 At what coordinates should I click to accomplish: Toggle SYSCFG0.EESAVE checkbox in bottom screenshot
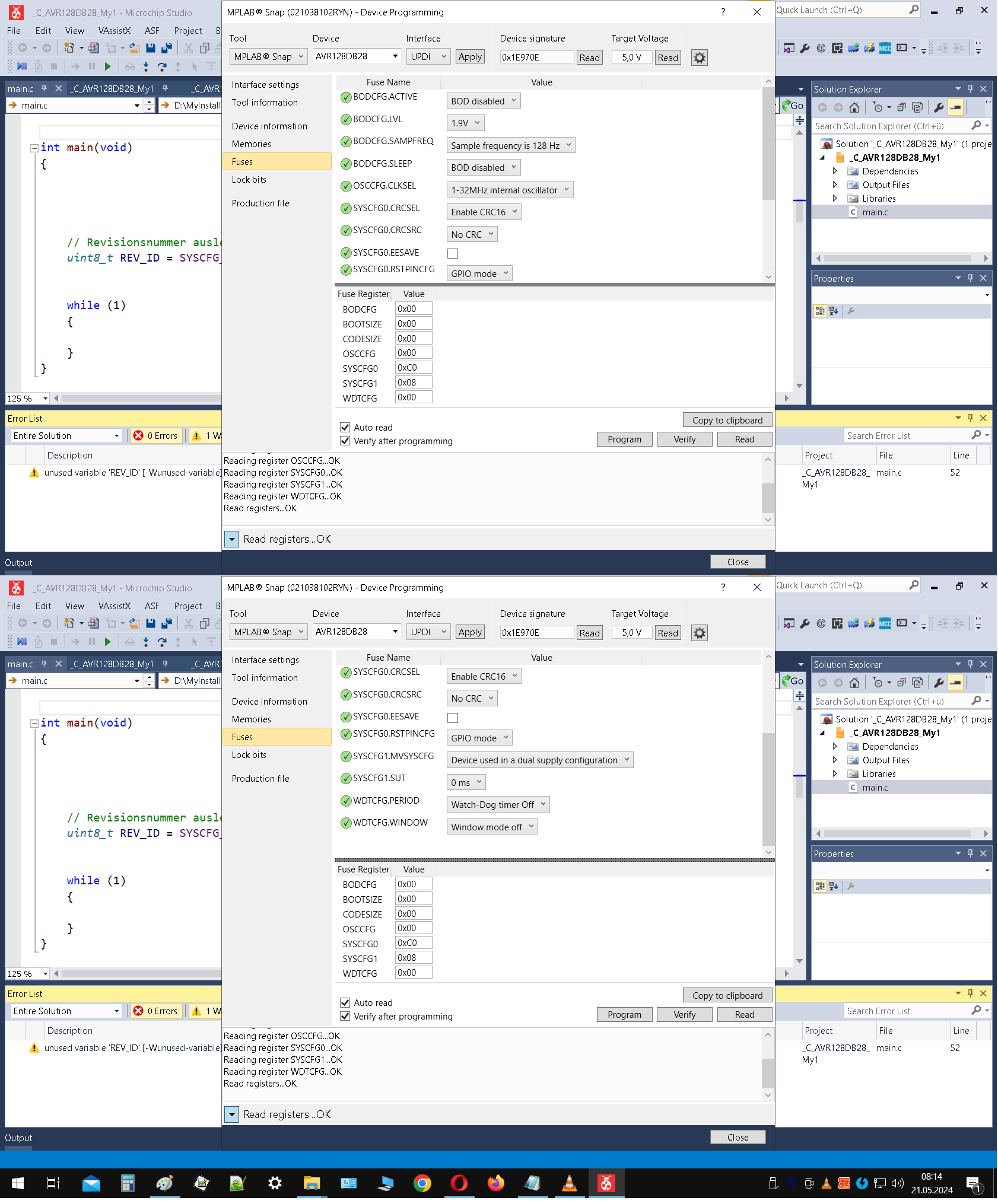click(x=453, y=718)
